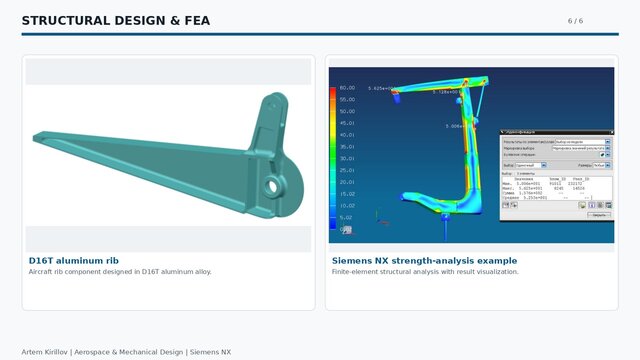The image size is (640, 360).
Task: Click 'Siemens NX strength-analysis example' heading
Action: coord(424,260)
